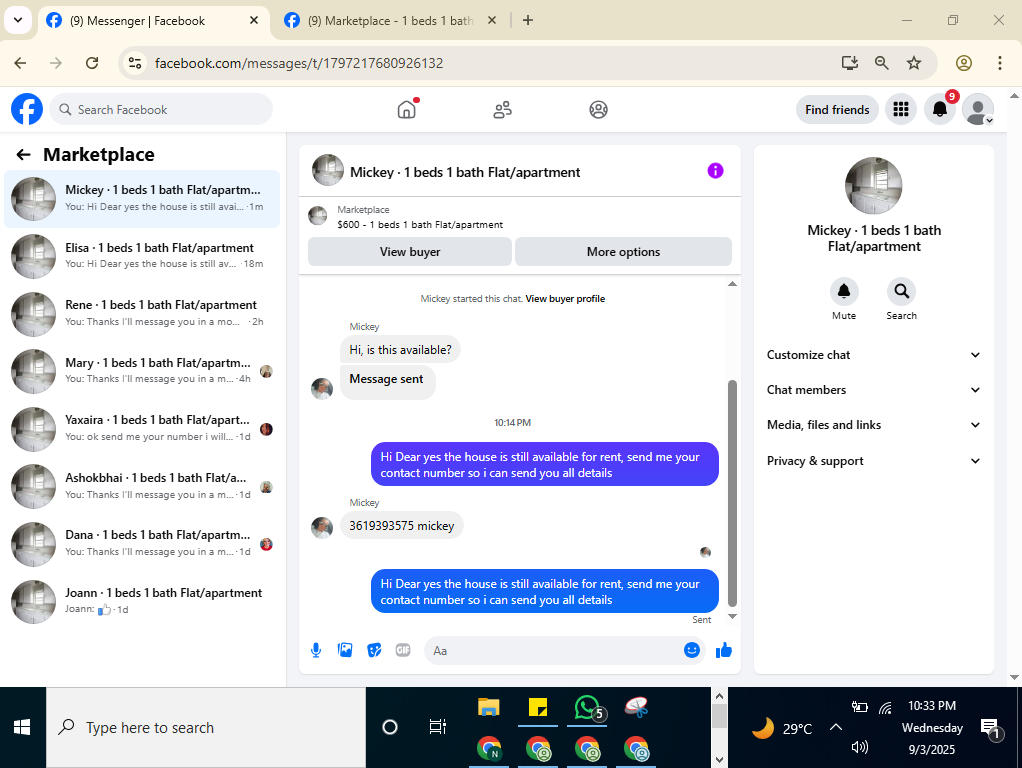Click the chat messages scrollbar thumb

tap(732, 494)
